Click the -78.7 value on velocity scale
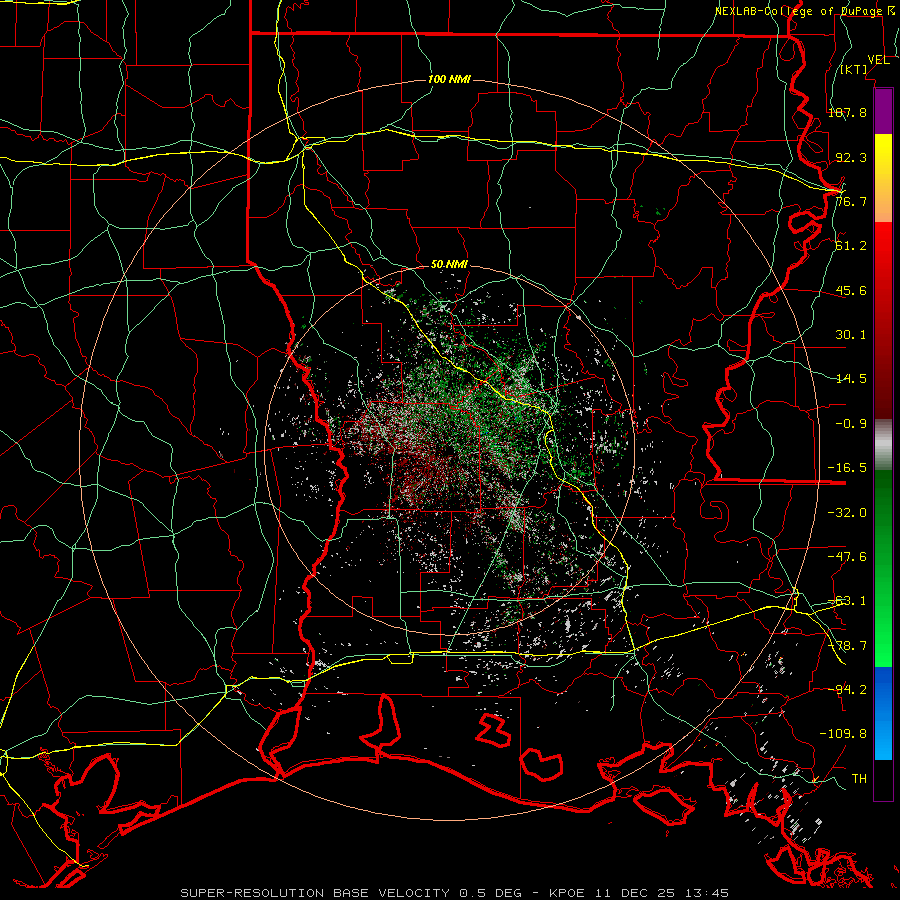This screenshot has height=900, width=900. tap(847, 646)
